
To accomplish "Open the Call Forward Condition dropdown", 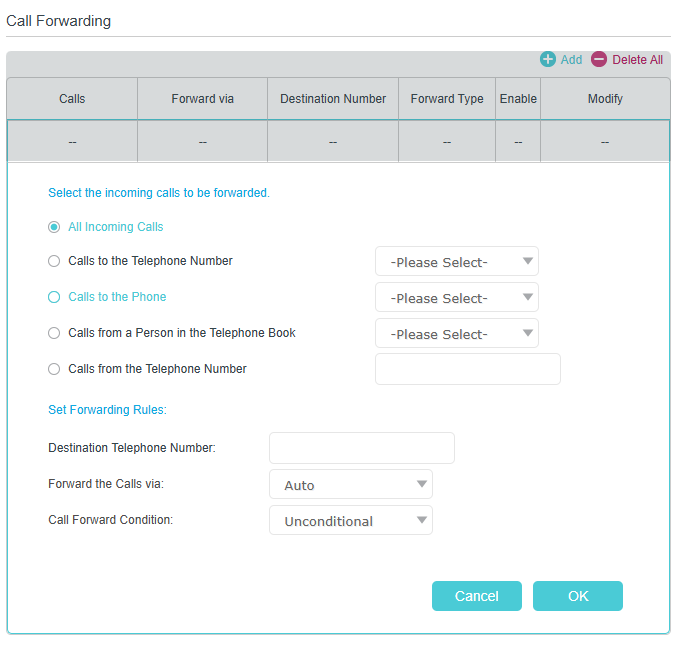I will click(351, 520).
